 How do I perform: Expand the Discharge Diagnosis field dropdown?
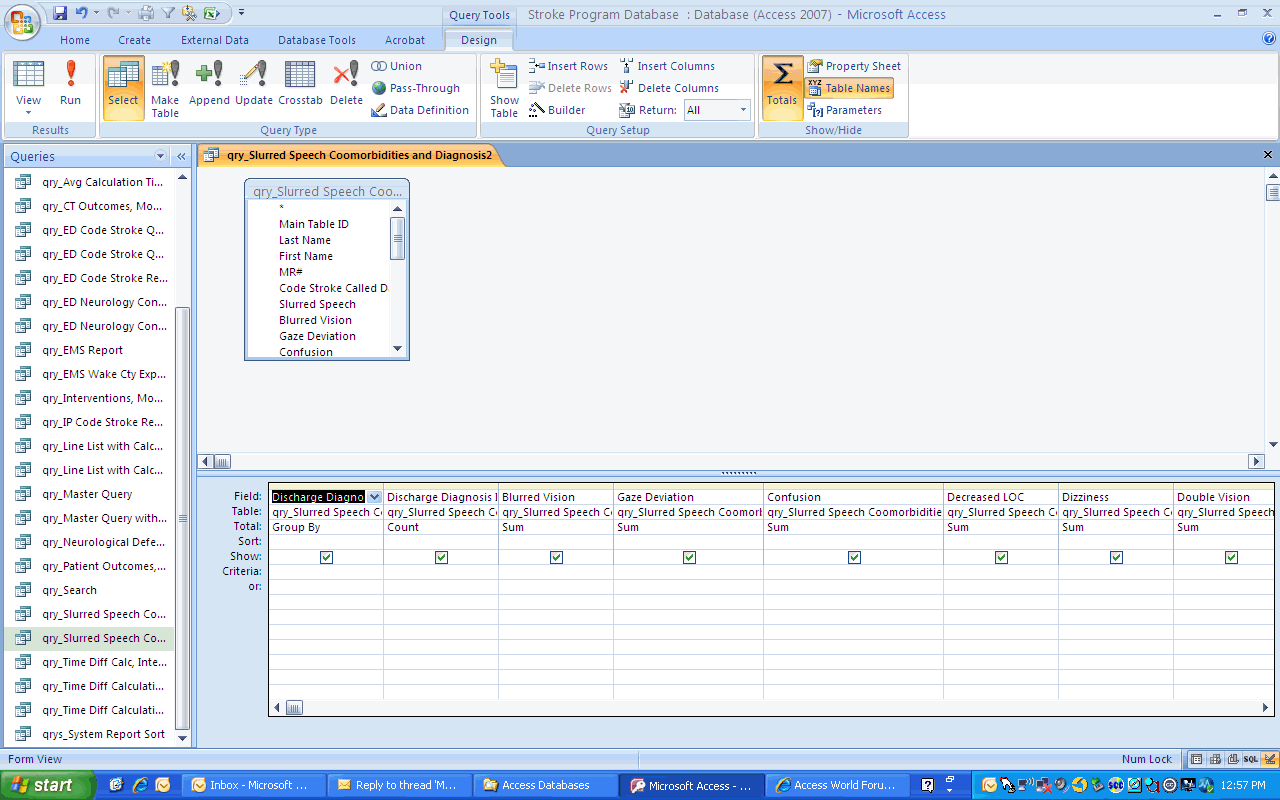point(374,497)
